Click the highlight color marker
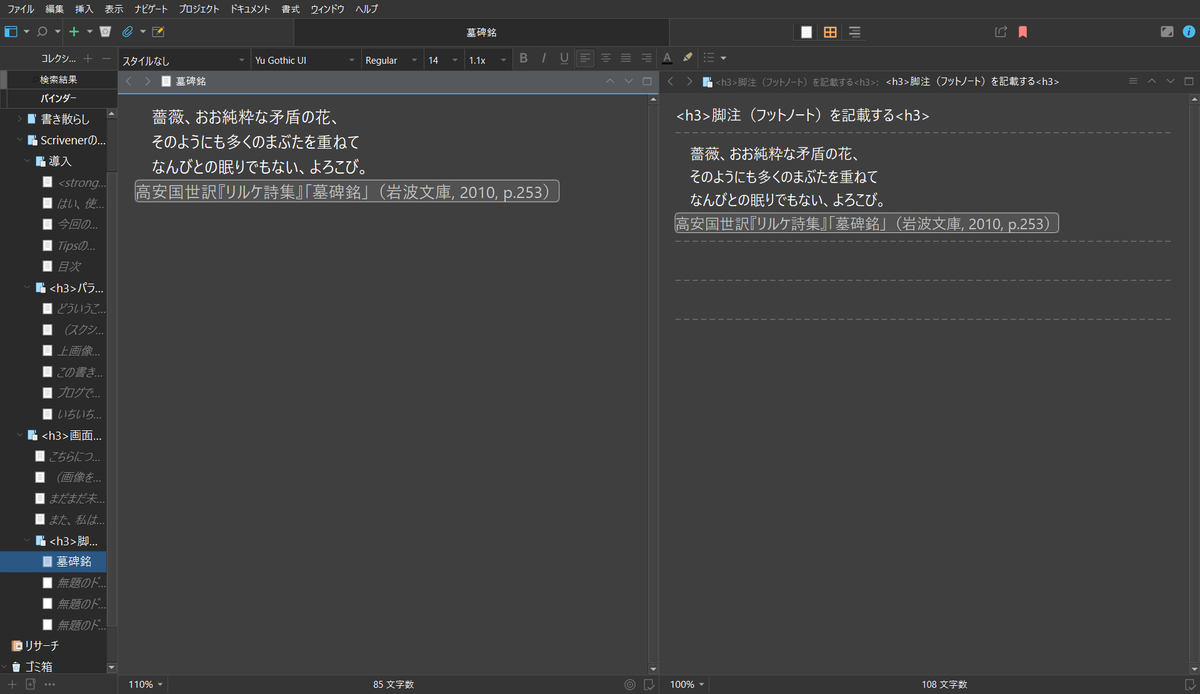The width and height of the screenshot is (1200, 694). pos(687,59)
